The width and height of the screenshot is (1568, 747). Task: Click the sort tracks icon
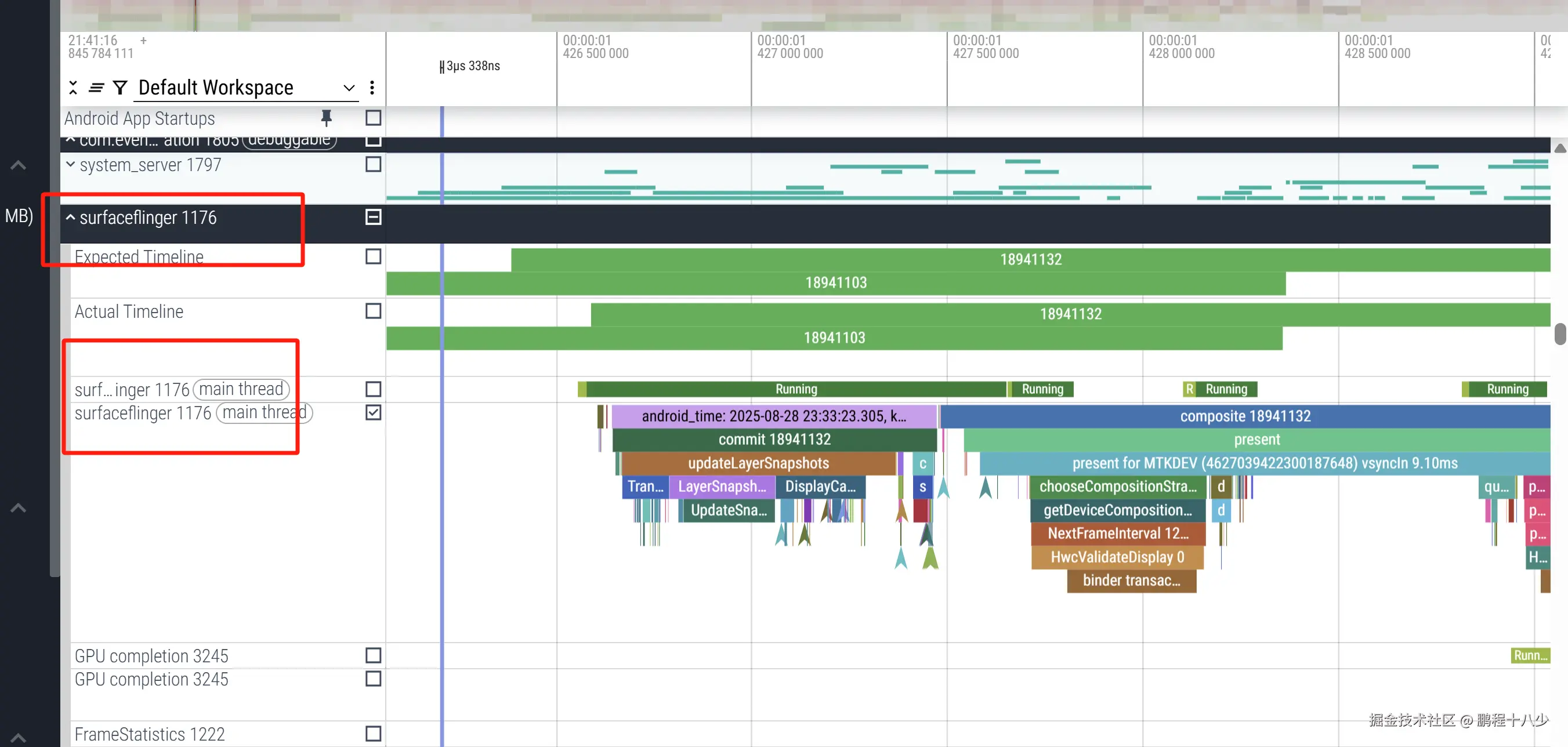point(96,88)
